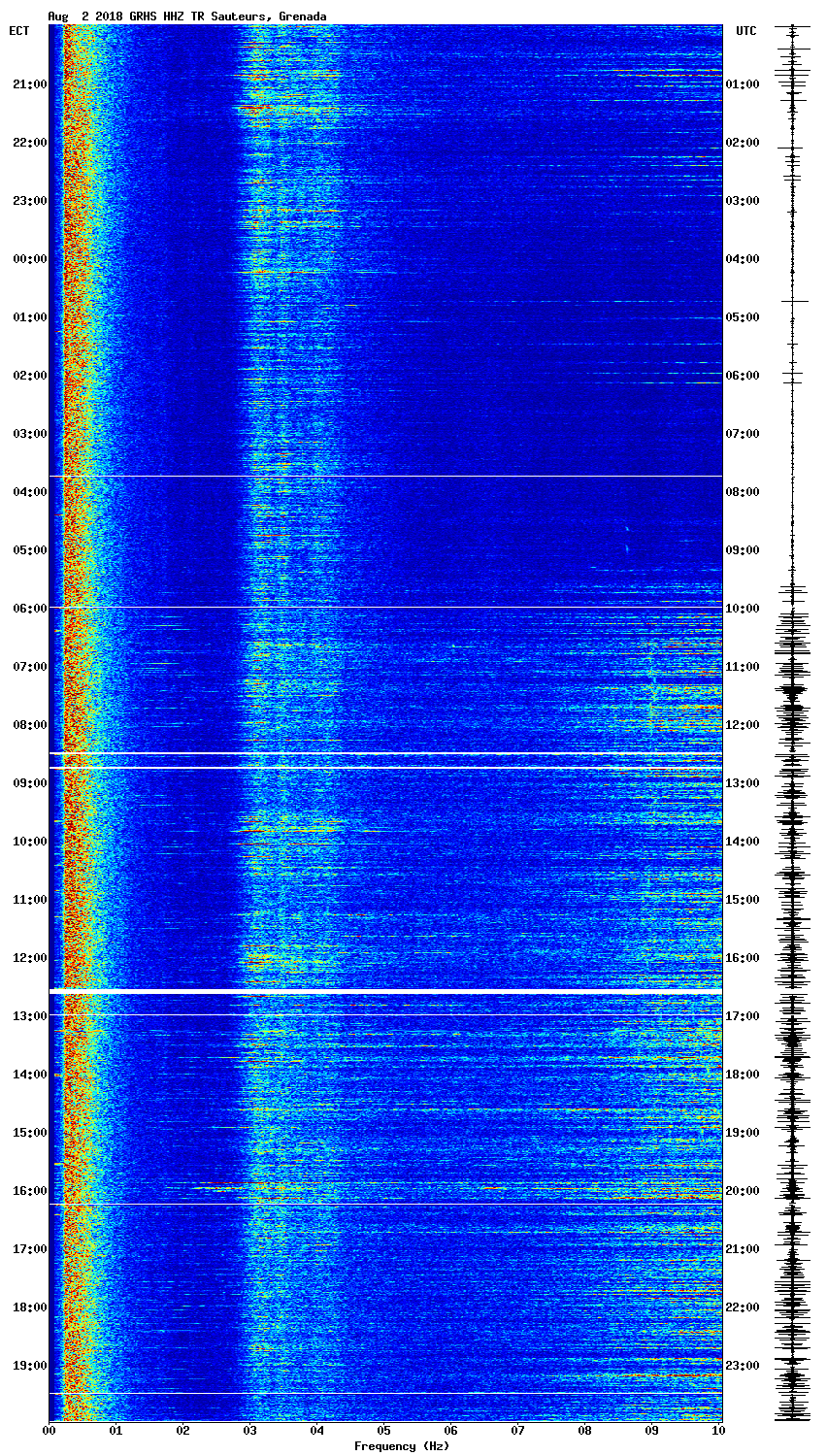Viewport: 827px width, 1456px height.
Task: Click the 09:00 ECT time label
Action: 29,783
